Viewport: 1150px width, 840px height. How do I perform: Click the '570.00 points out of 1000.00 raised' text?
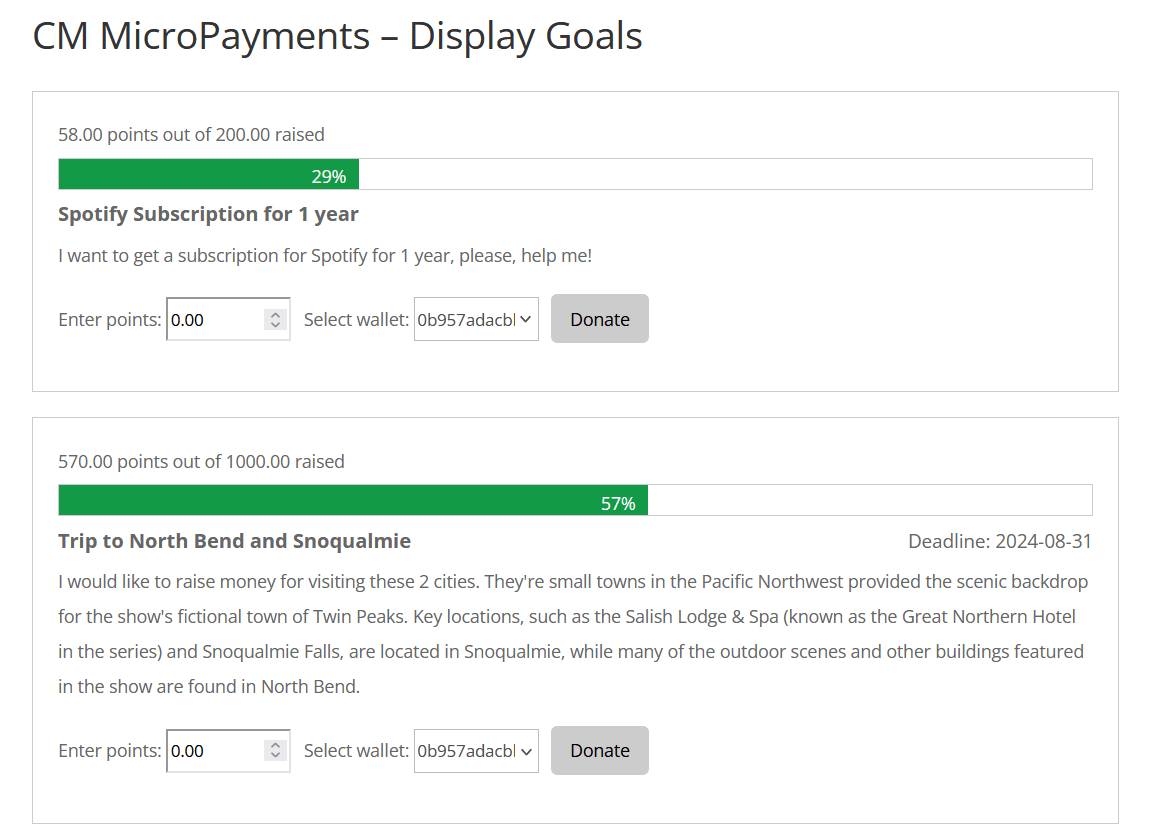(201, 462)
